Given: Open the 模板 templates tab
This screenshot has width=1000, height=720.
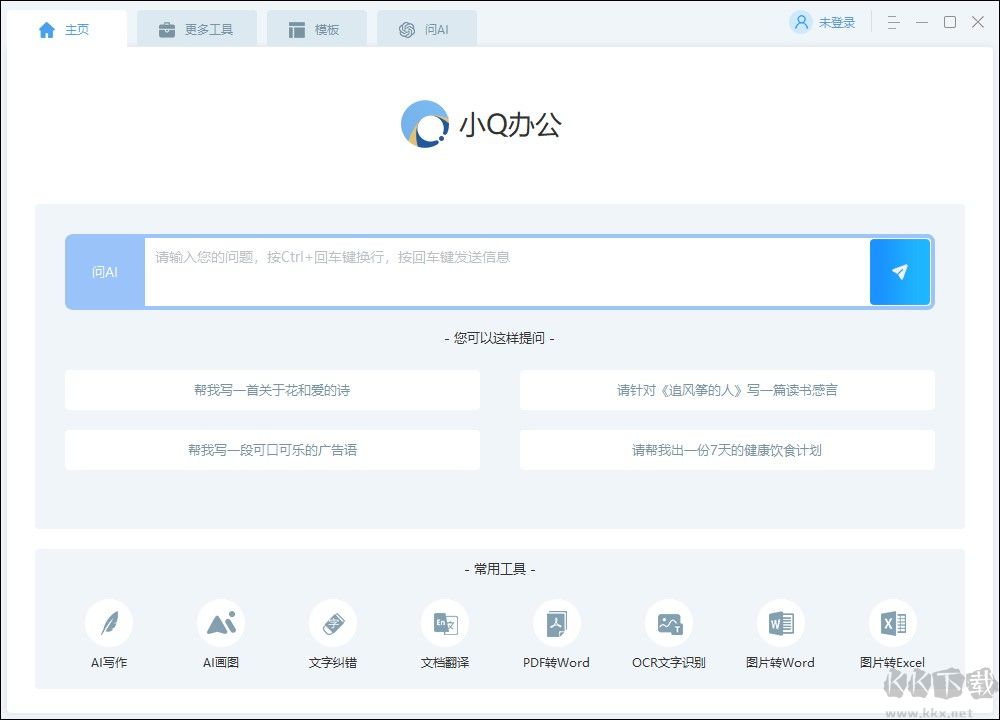Looking at the screenshot, I should pos(316,29).
